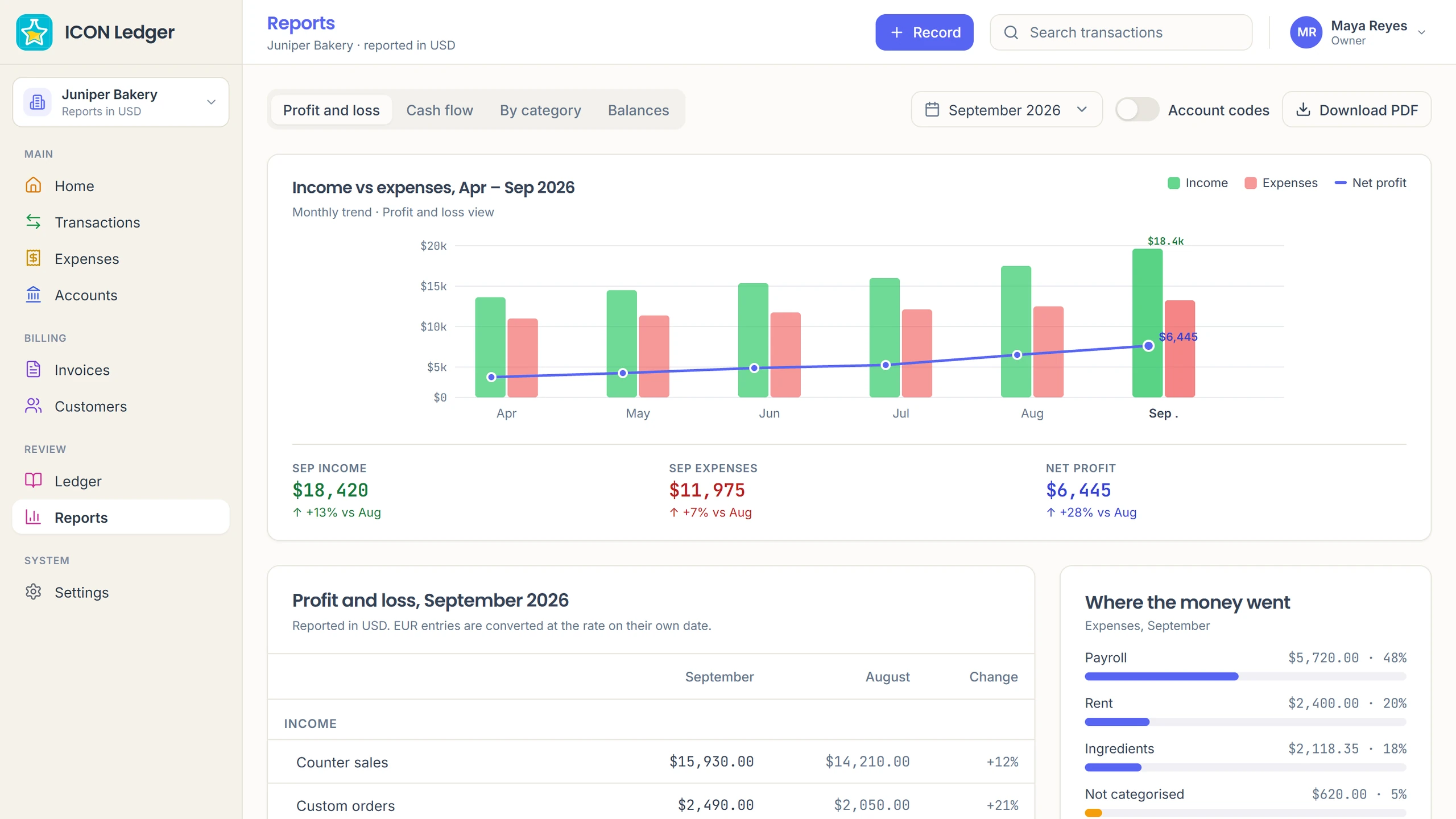Viewport: 1456px width, 819px height.
Task: Click the $11,975 Sep expenses value
Action: tap(707, 490)
